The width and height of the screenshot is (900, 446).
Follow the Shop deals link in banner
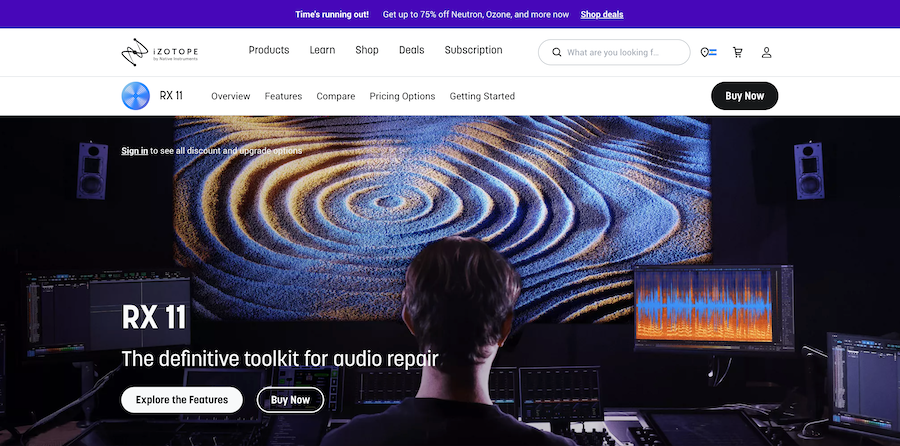pos(602,14)
